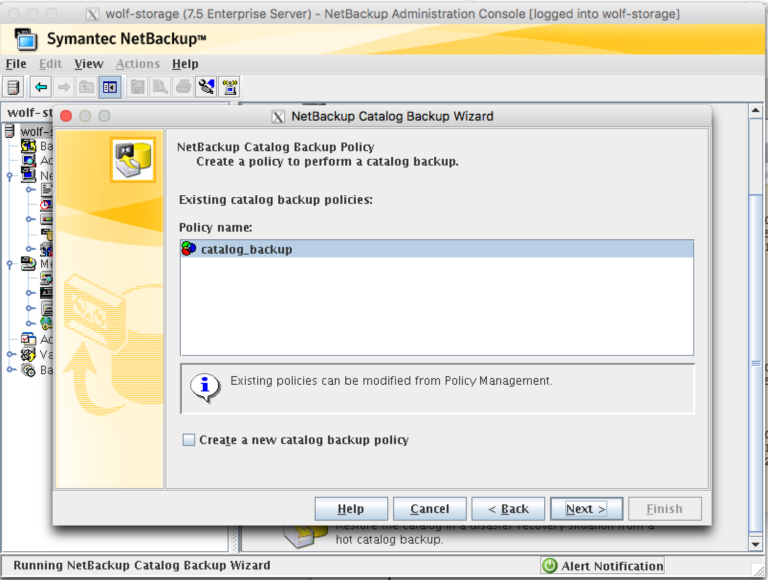This screenshot has width=768, height=580.
Task: Select the Media tape icon in tree
Action: point(47,293)
